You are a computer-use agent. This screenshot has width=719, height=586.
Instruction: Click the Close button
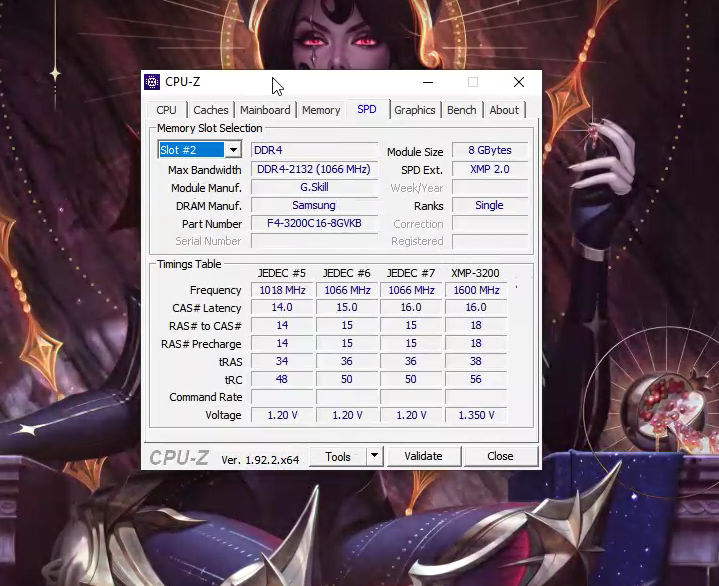pos(500,456)
